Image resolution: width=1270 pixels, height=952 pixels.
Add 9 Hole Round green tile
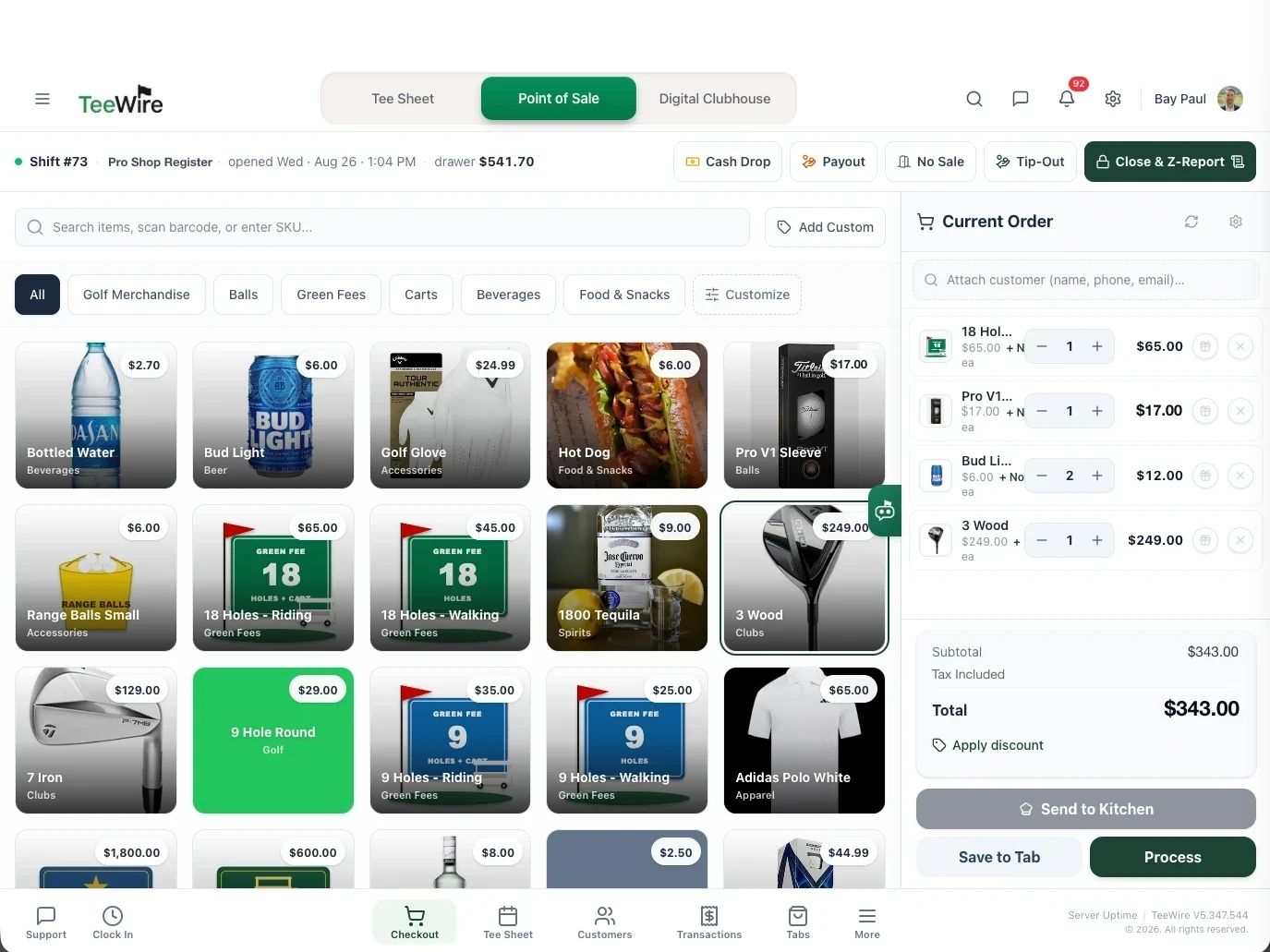click(x=273, y=741)
